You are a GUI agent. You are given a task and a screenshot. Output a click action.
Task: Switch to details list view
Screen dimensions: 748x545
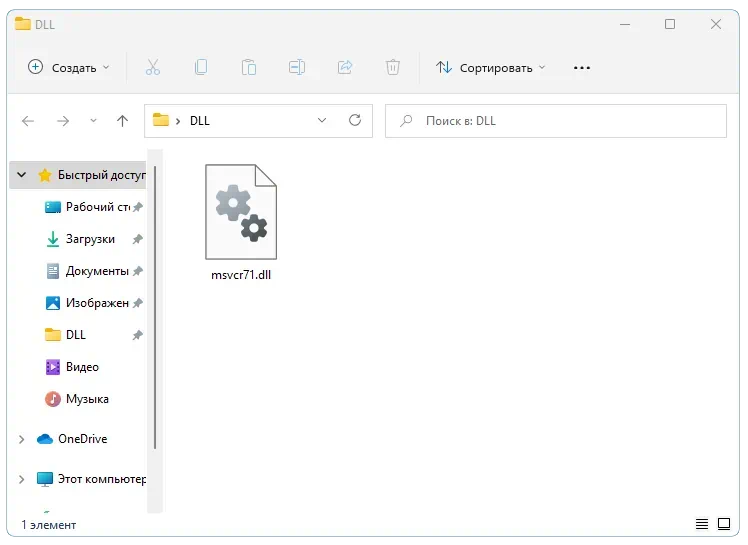[x=702, y=524]
